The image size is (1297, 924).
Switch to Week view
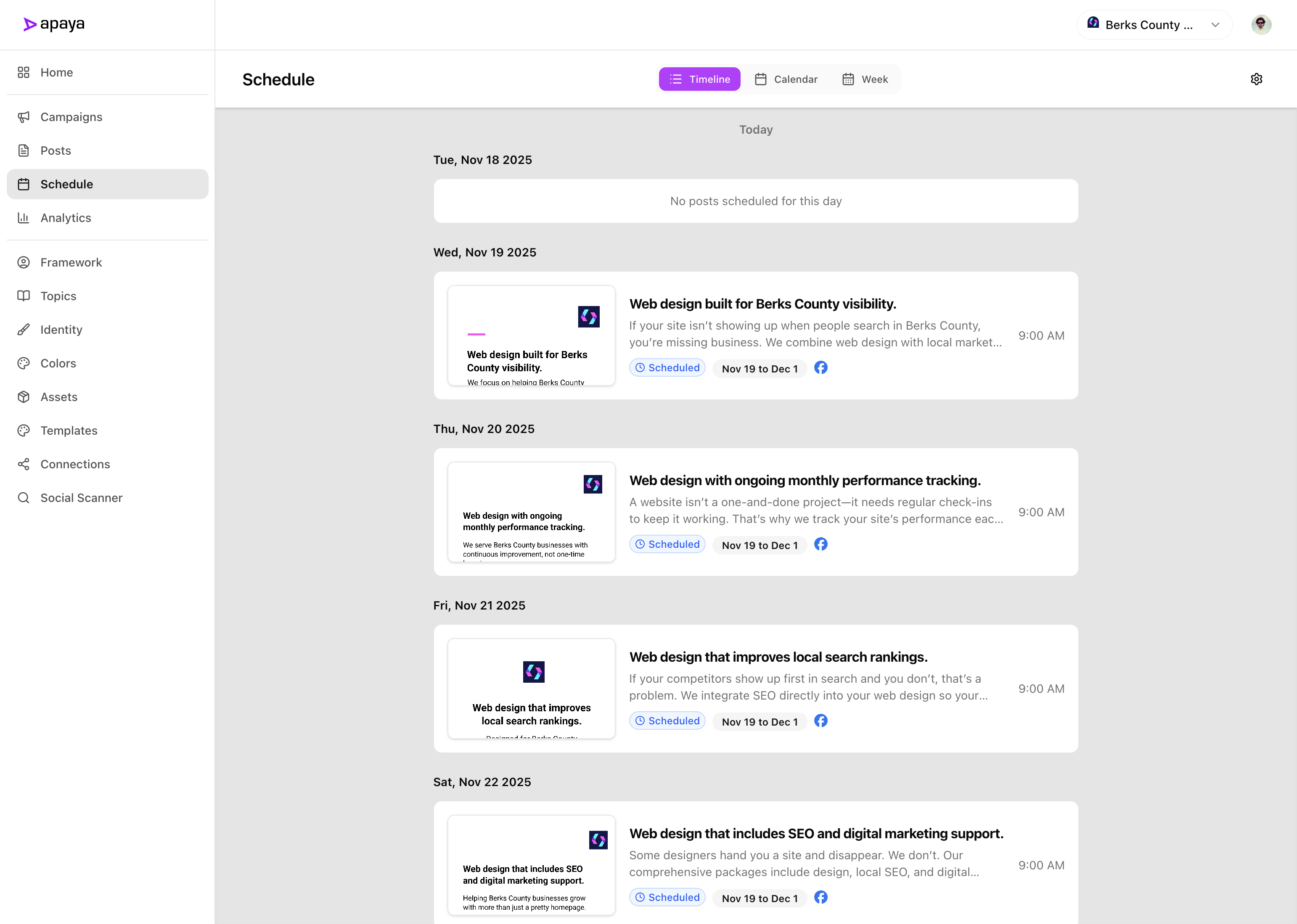[x=865, y=79]
